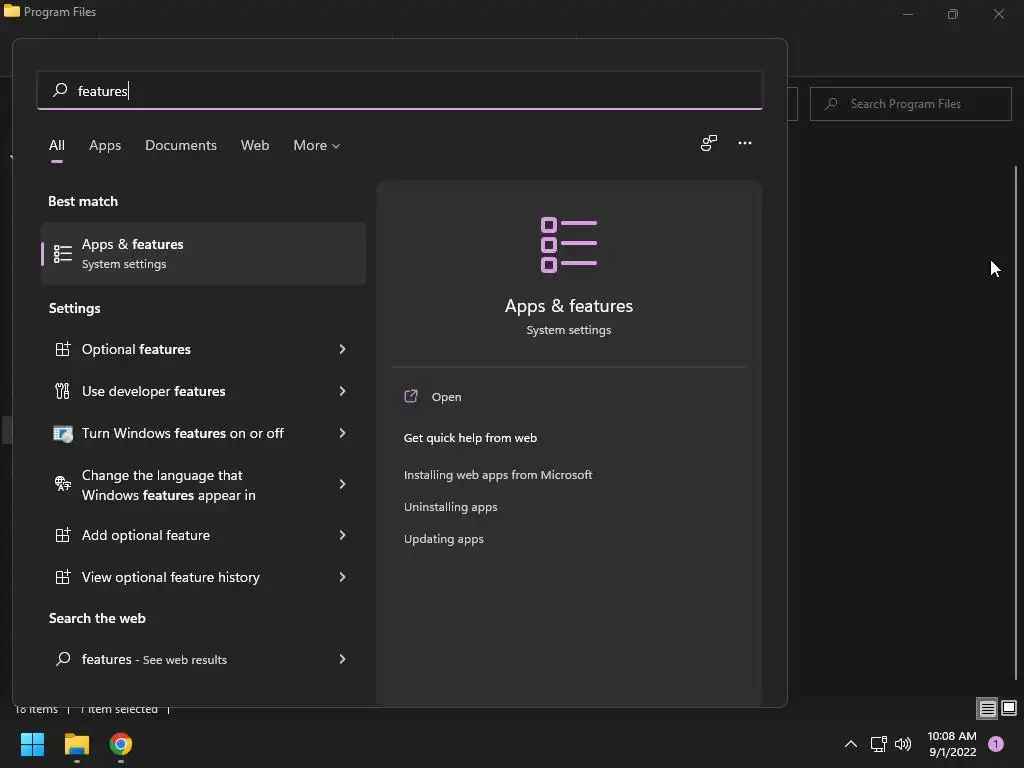This screenshot has height=768, width=1024.
Task: Open the Apps & features best match
Action: pos(203,253)
